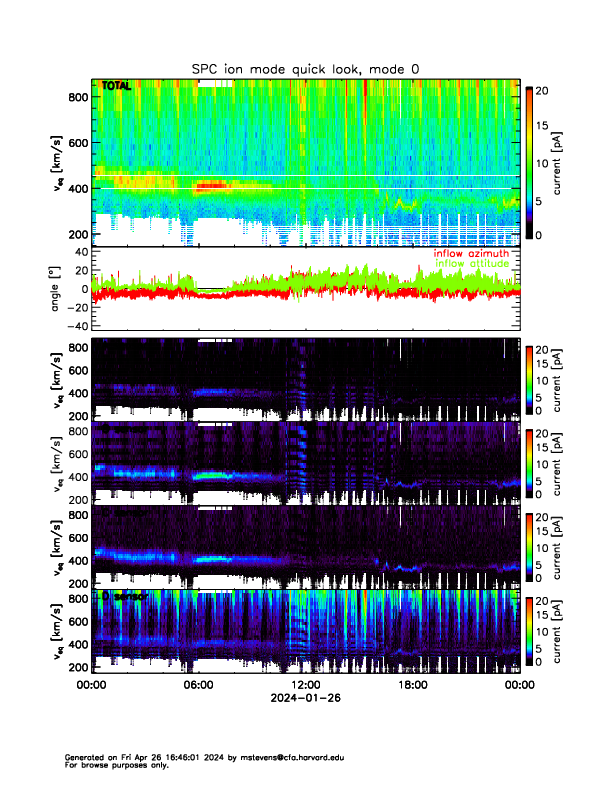Viewport: 612px width, 792px height.
Task: Click the bottom D sensor panel's color bar
Action: point(529,630)
